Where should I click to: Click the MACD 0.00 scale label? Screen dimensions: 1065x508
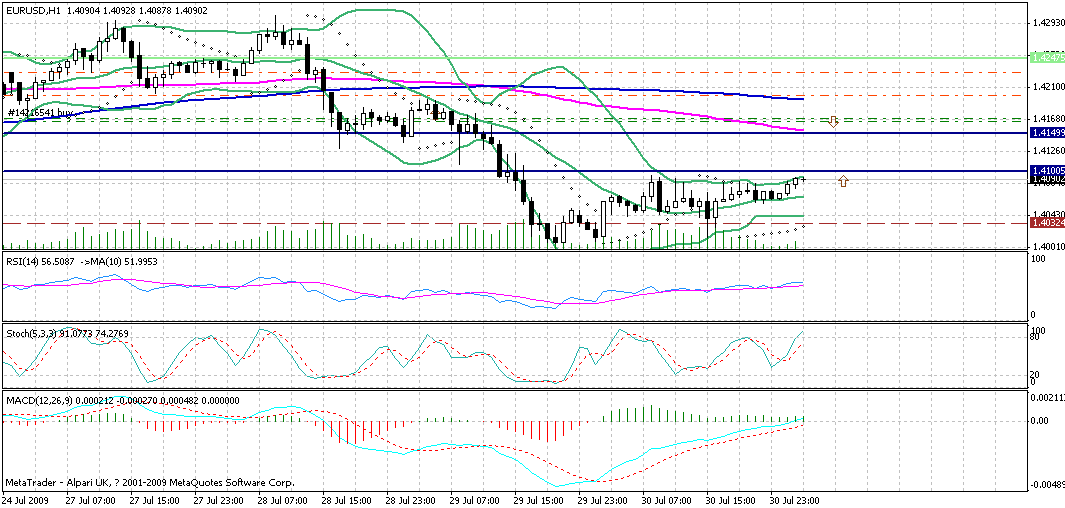tap(1041, 421)
